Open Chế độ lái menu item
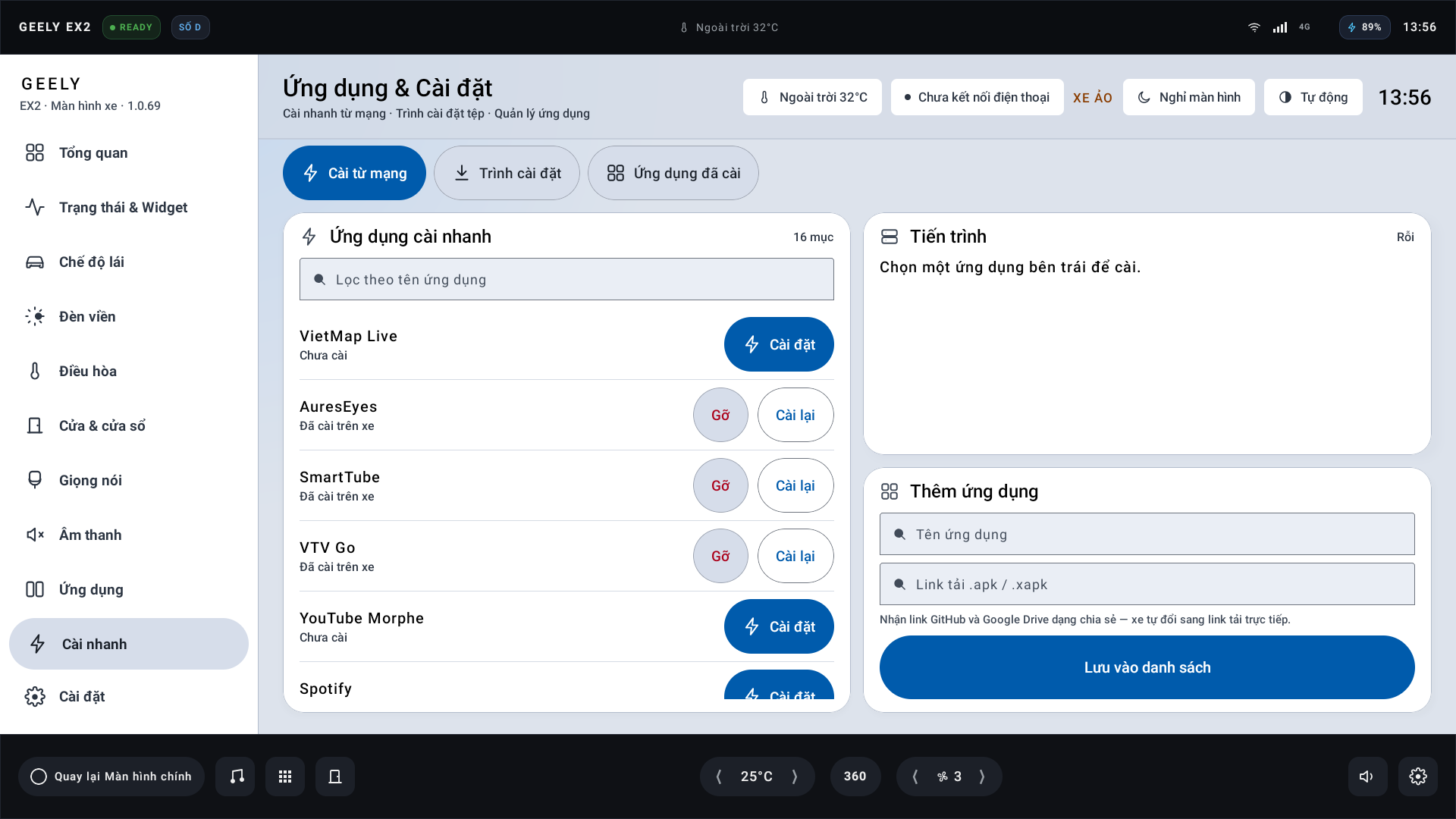Image resolution: width=1456 pixels, height=819 pixels. (x=129, y=262)
